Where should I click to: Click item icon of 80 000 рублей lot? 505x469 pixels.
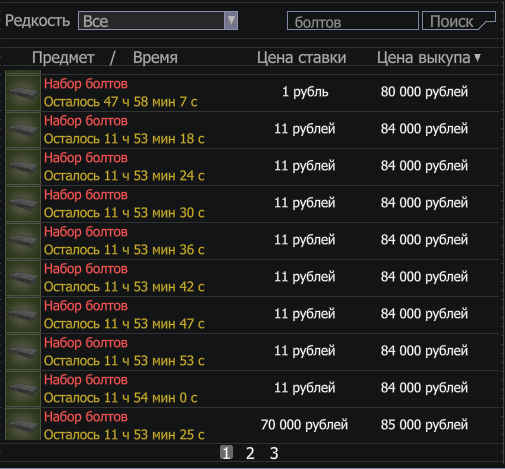(23, 93)
